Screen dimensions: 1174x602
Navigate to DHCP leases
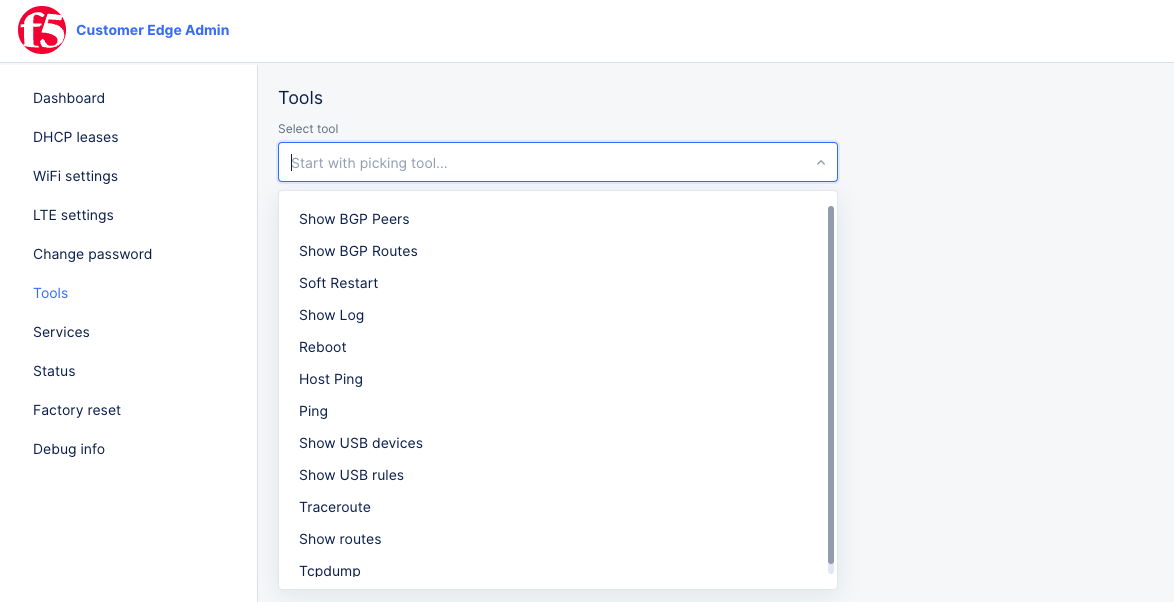76,137
